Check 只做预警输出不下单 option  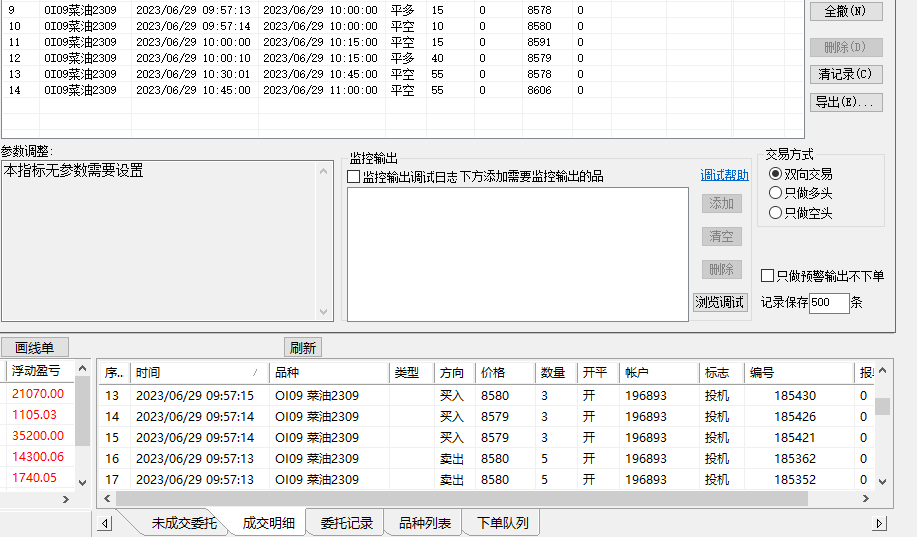point(767,276)
